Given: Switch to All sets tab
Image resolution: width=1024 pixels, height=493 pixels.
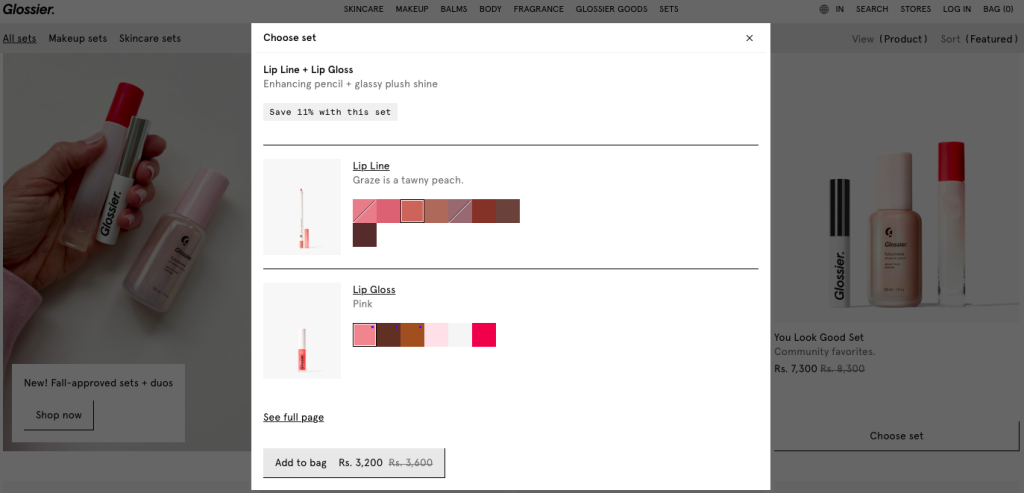Looking at the screenshot, I should (x=20, y=39).
